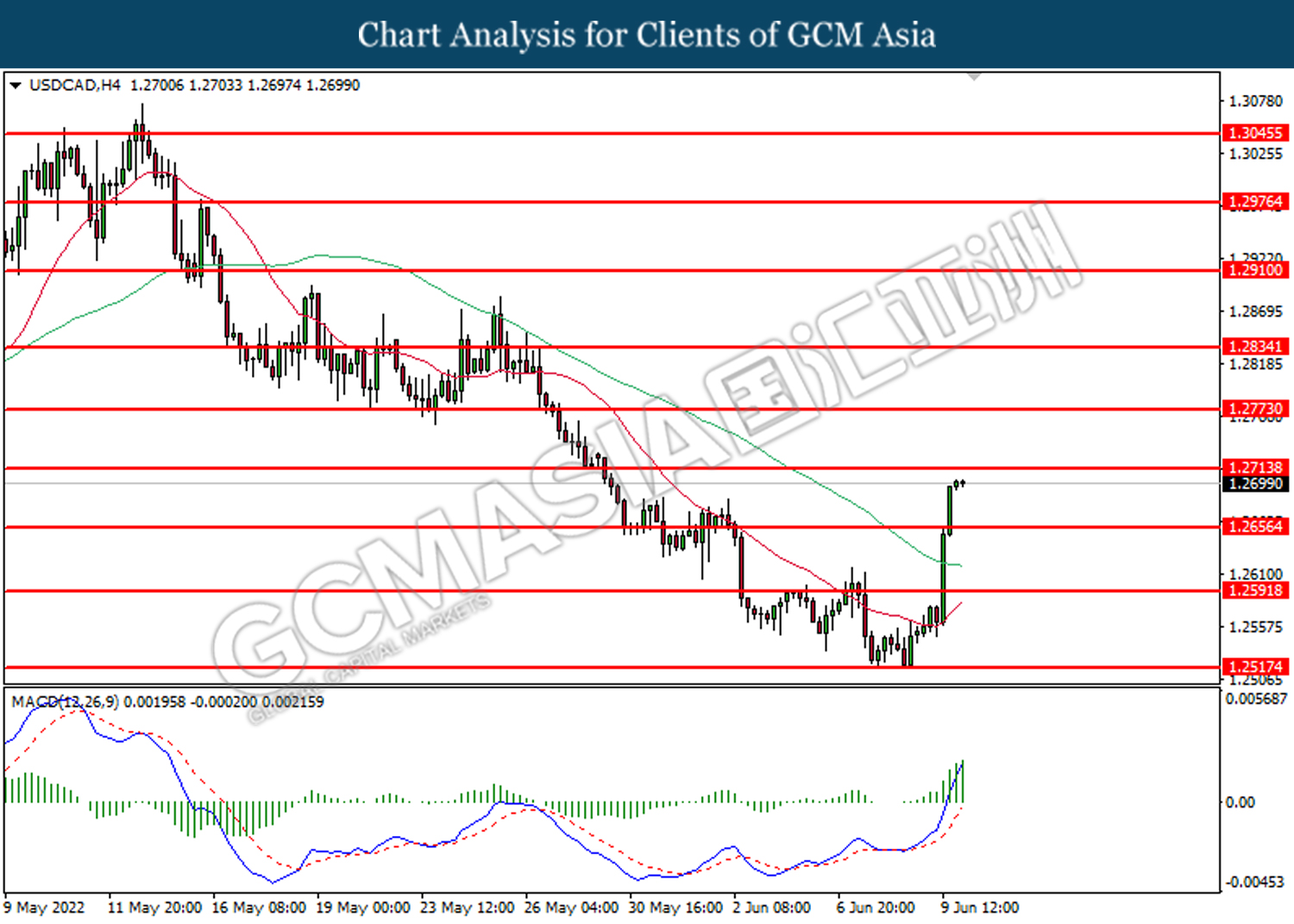Click the 2 Jun 08:00 time axis label

click(772, 908)
